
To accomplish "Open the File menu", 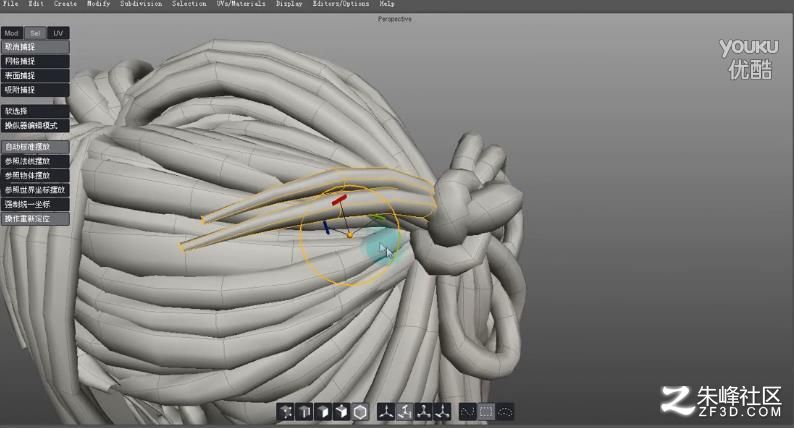I will click(x=11, y=4).
